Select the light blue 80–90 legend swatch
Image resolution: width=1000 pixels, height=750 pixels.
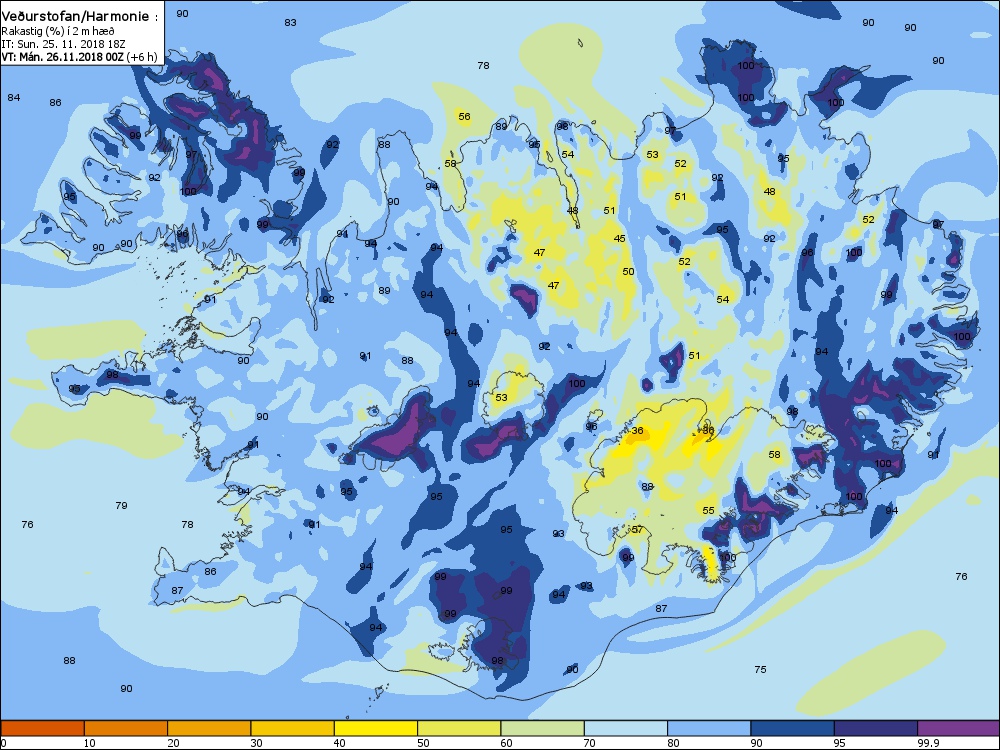[709, 728]
